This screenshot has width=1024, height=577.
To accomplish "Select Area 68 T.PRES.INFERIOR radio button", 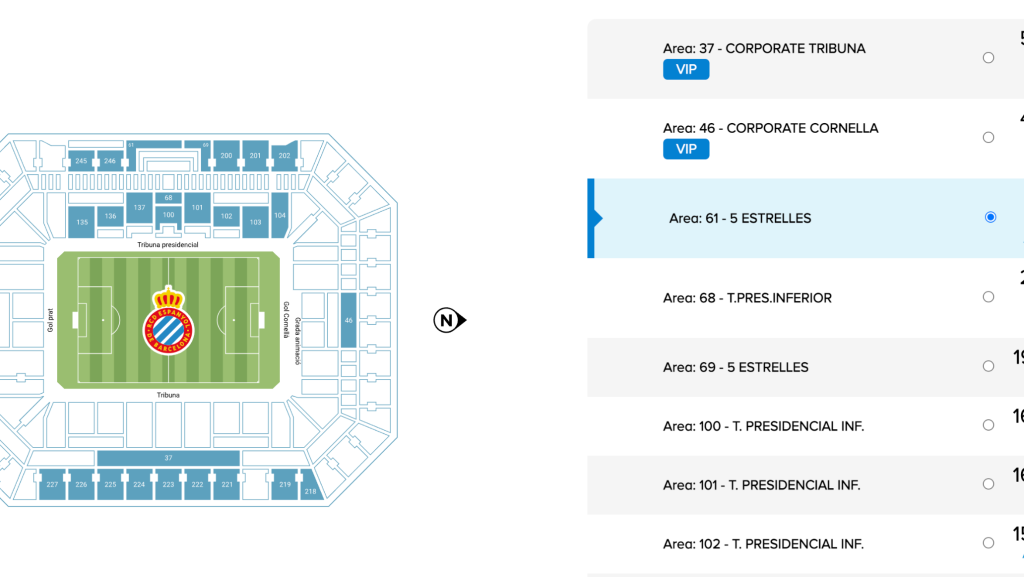I will tap(988, 297).
